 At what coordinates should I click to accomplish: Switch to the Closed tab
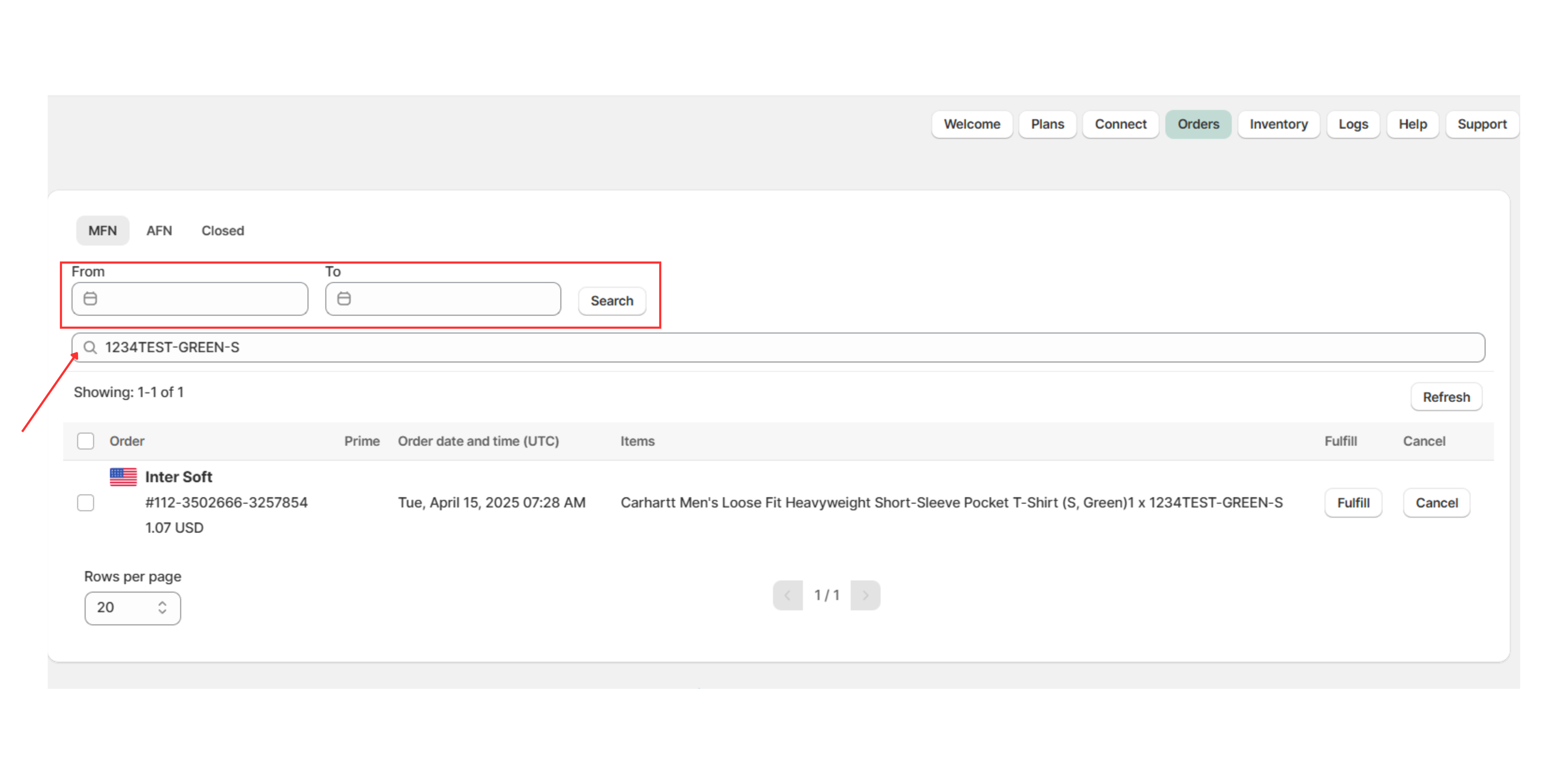click(x=223, y=231)
